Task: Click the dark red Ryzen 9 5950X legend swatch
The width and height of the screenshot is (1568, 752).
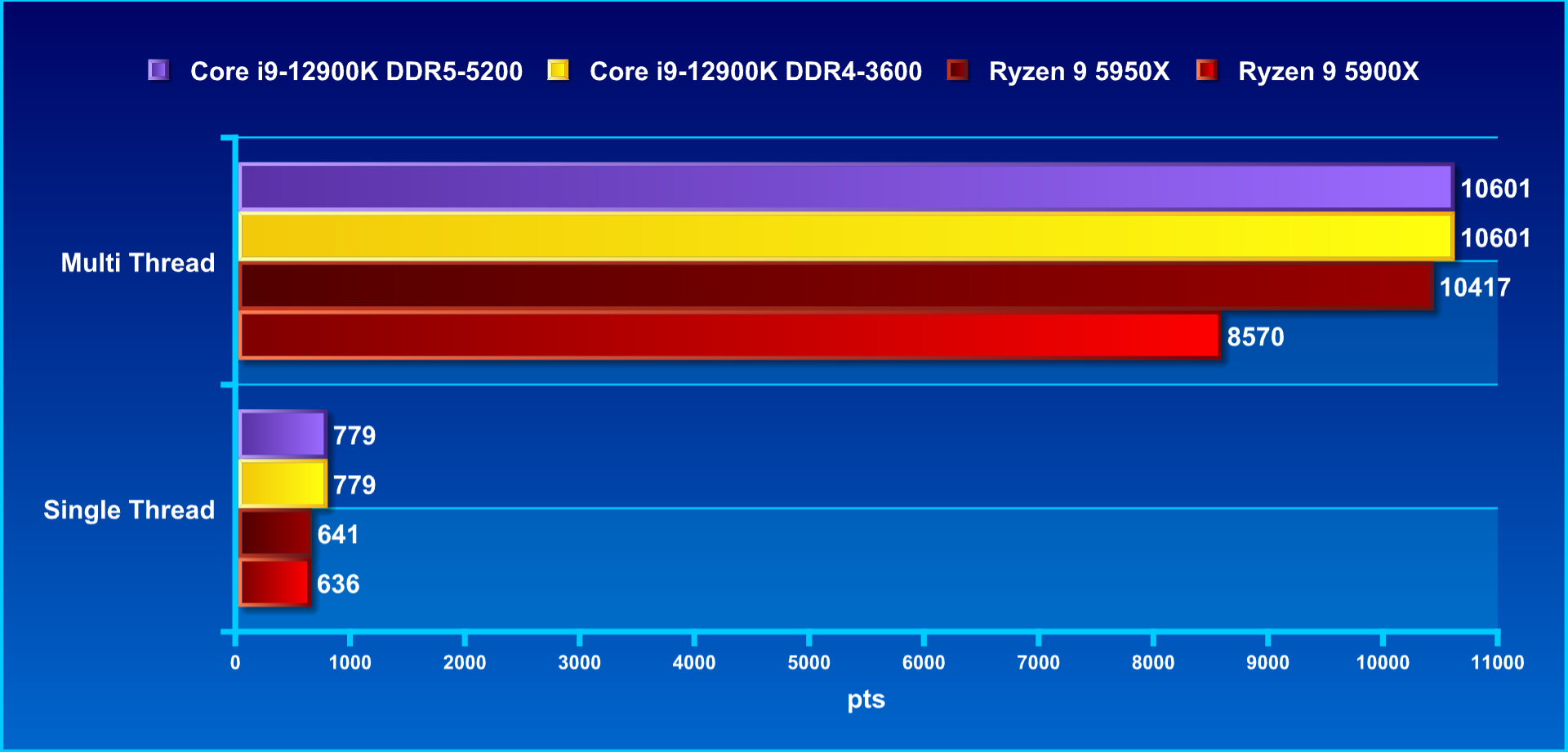Action: pyautogui.click(x=957, y=70)
